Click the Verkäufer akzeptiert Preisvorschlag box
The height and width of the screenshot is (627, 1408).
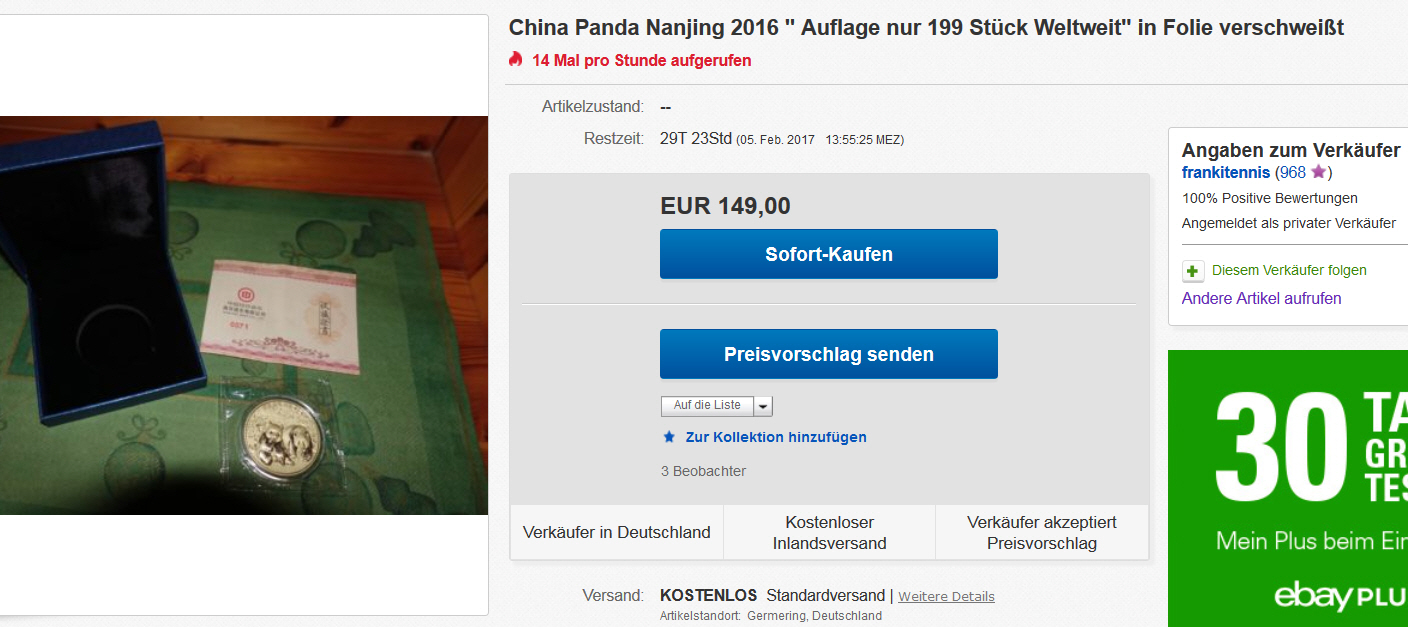pos(1042,533)
